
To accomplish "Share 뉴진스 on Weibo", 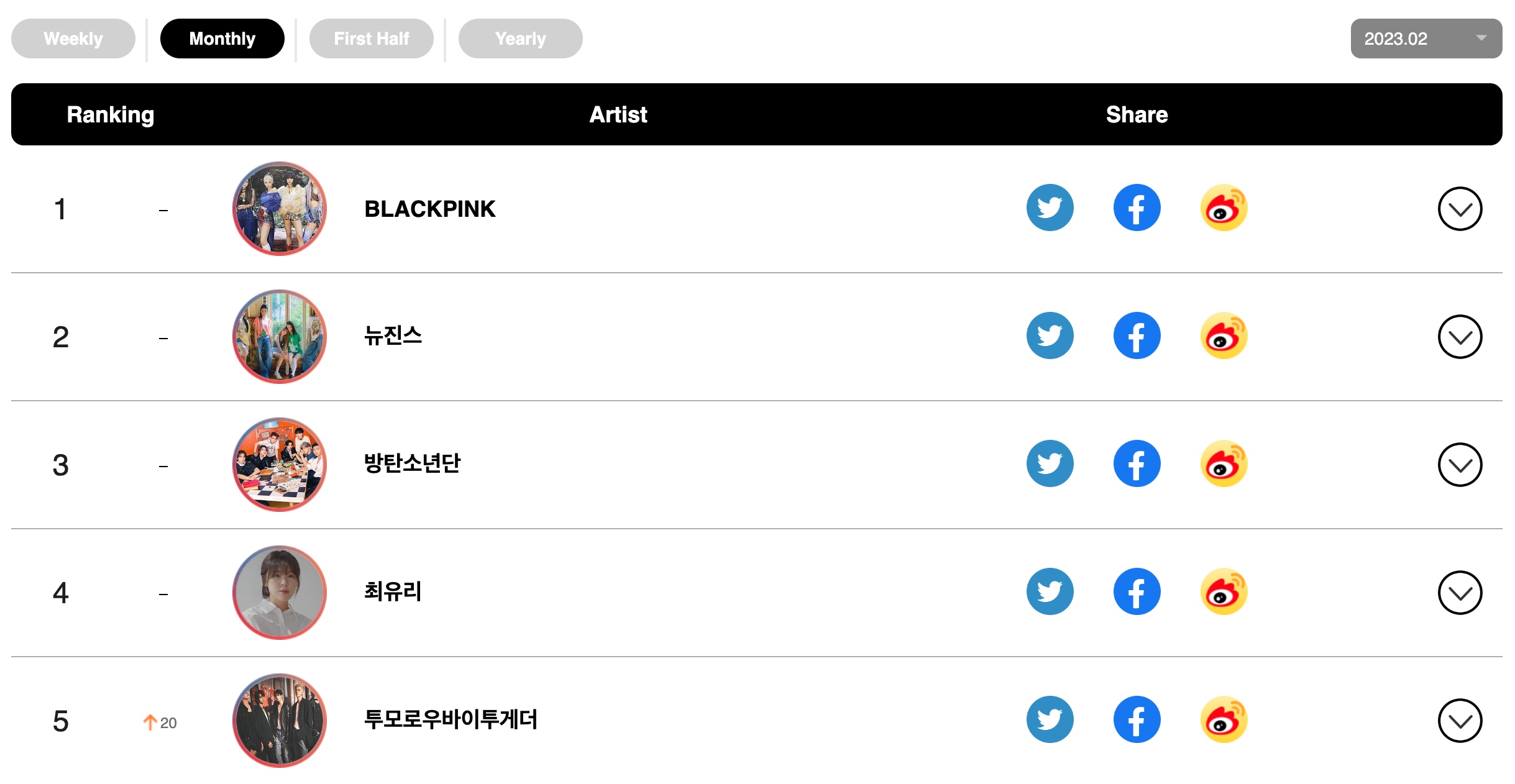I will [1224, 335].
